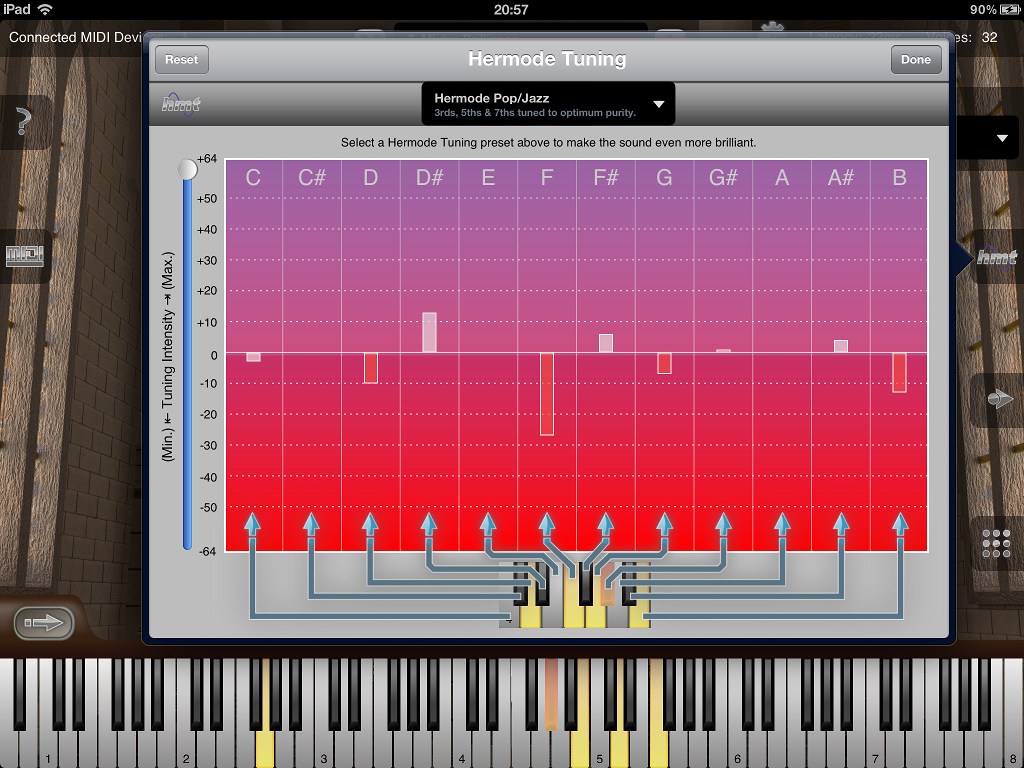
Task: Select the C# note column header
Action: tap(312, 178)
